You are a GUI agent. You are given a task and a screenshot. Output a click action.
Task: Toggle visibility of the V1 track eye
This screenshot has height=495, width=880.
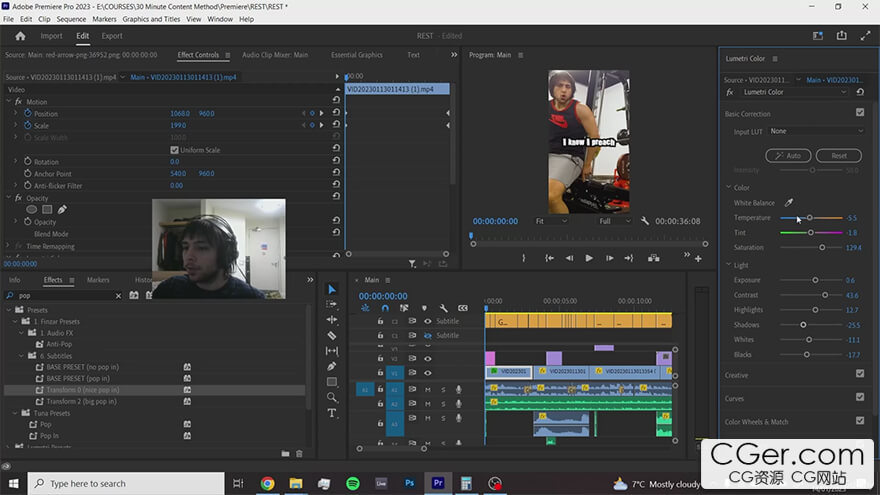(428, 373)
